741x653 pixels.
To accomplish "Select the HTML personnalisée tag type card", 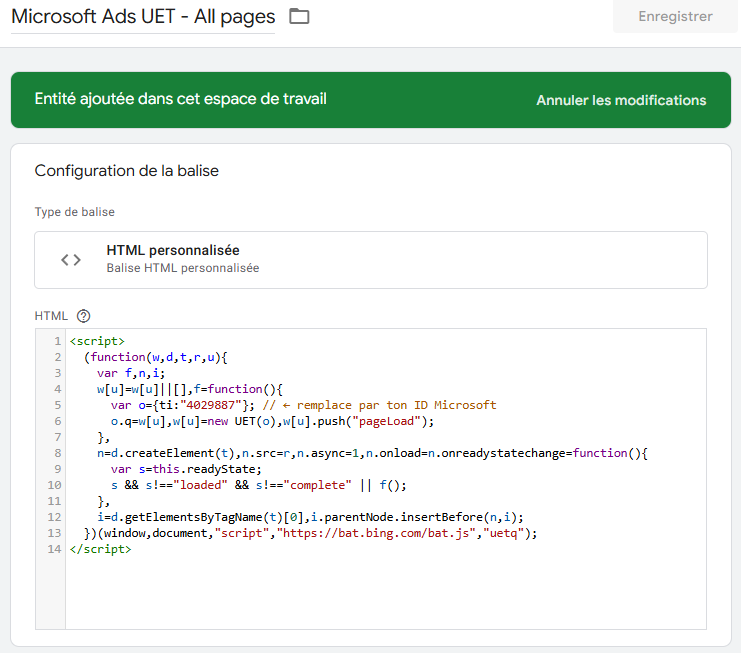I will (x=371, y=260).
